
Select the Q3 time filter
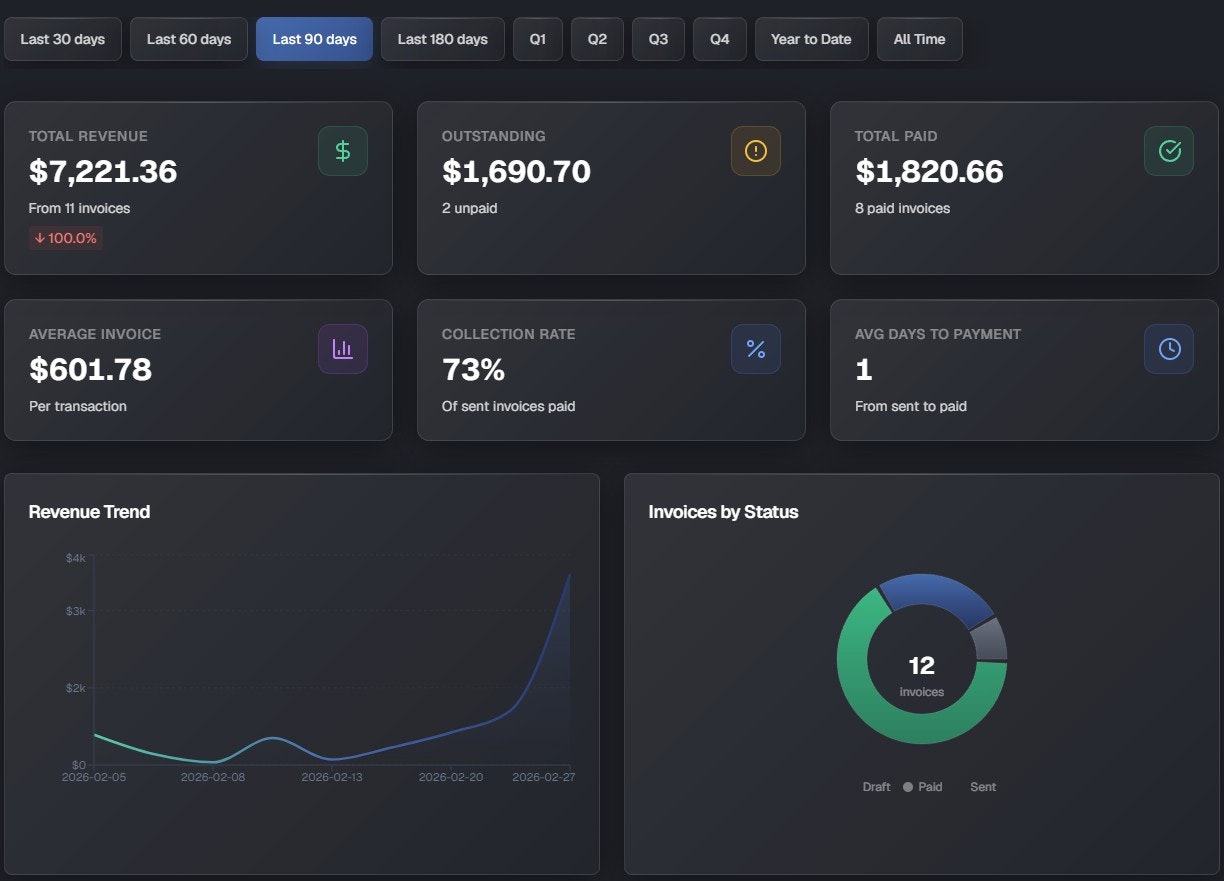[658, 38]
